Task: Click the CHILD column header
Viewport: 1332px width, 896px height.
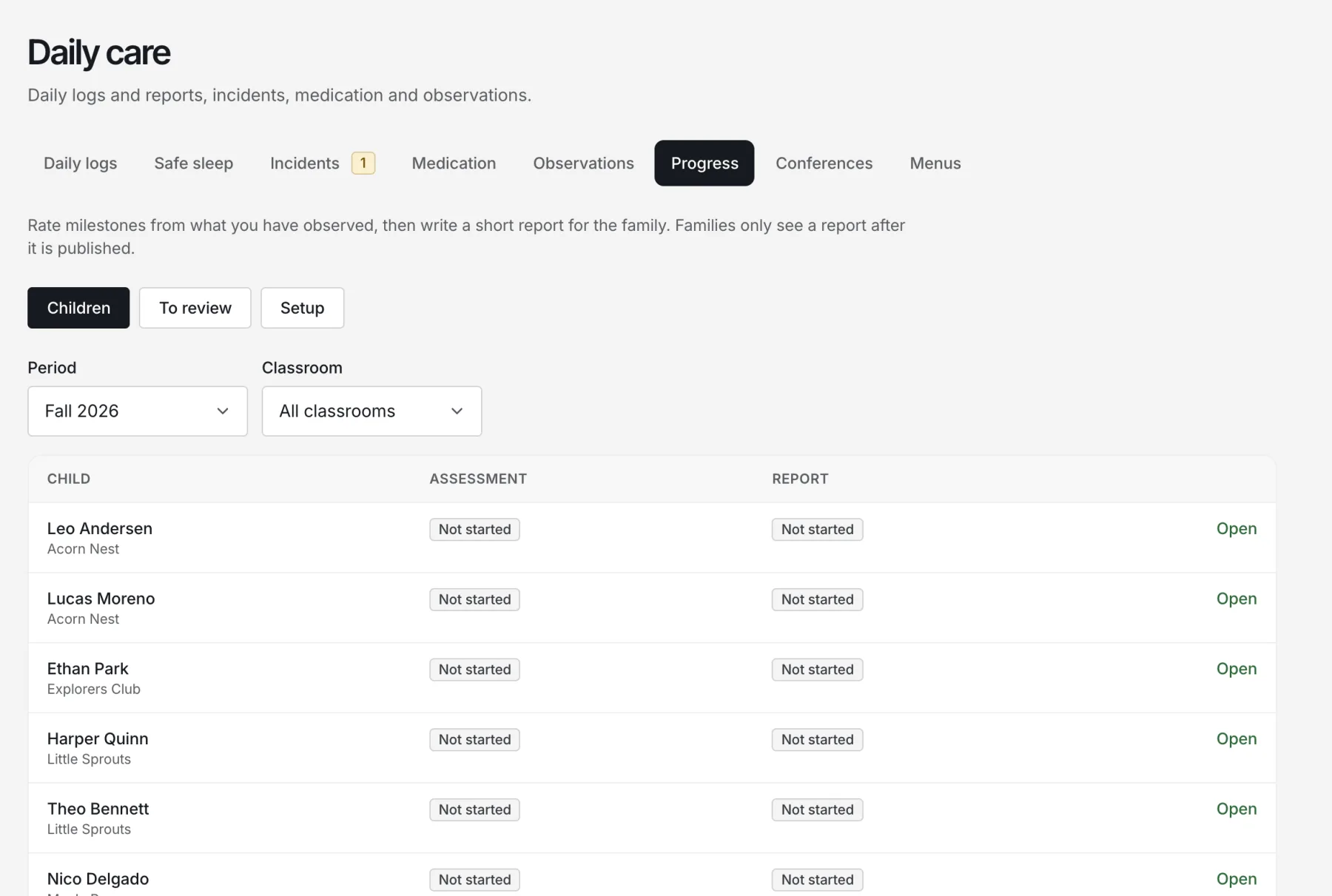Action: pos(69,479)
